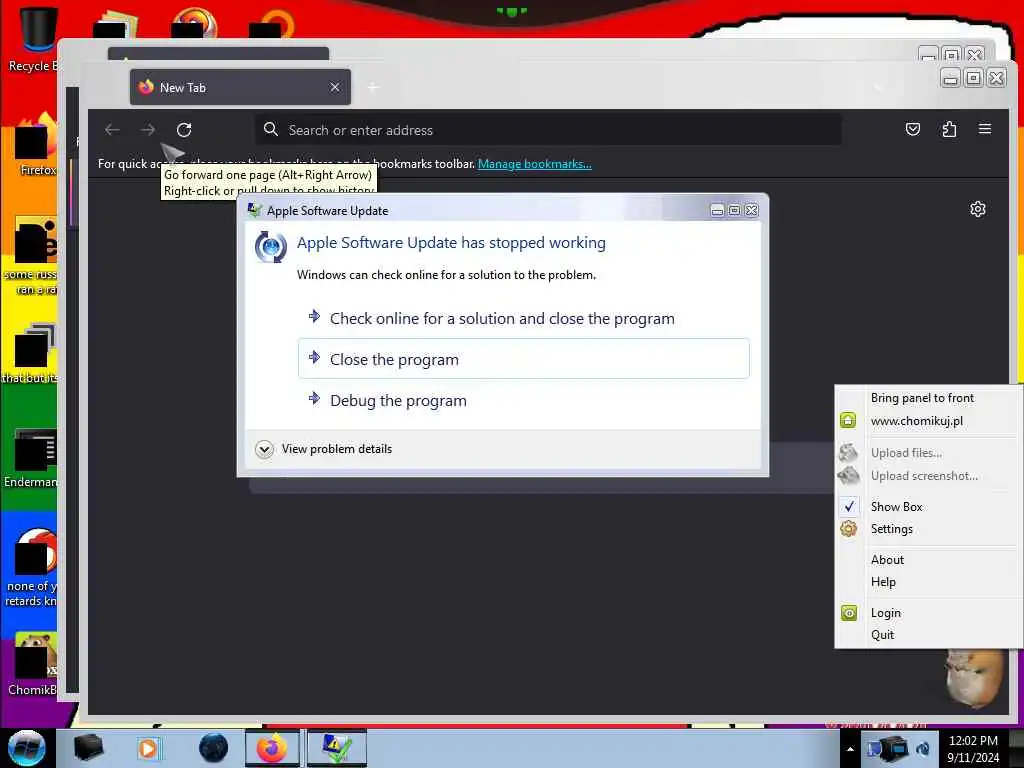Open the Enderman desktop icon
The image size is (1024, 768).
pyautogui.click(x=31, y=458)
